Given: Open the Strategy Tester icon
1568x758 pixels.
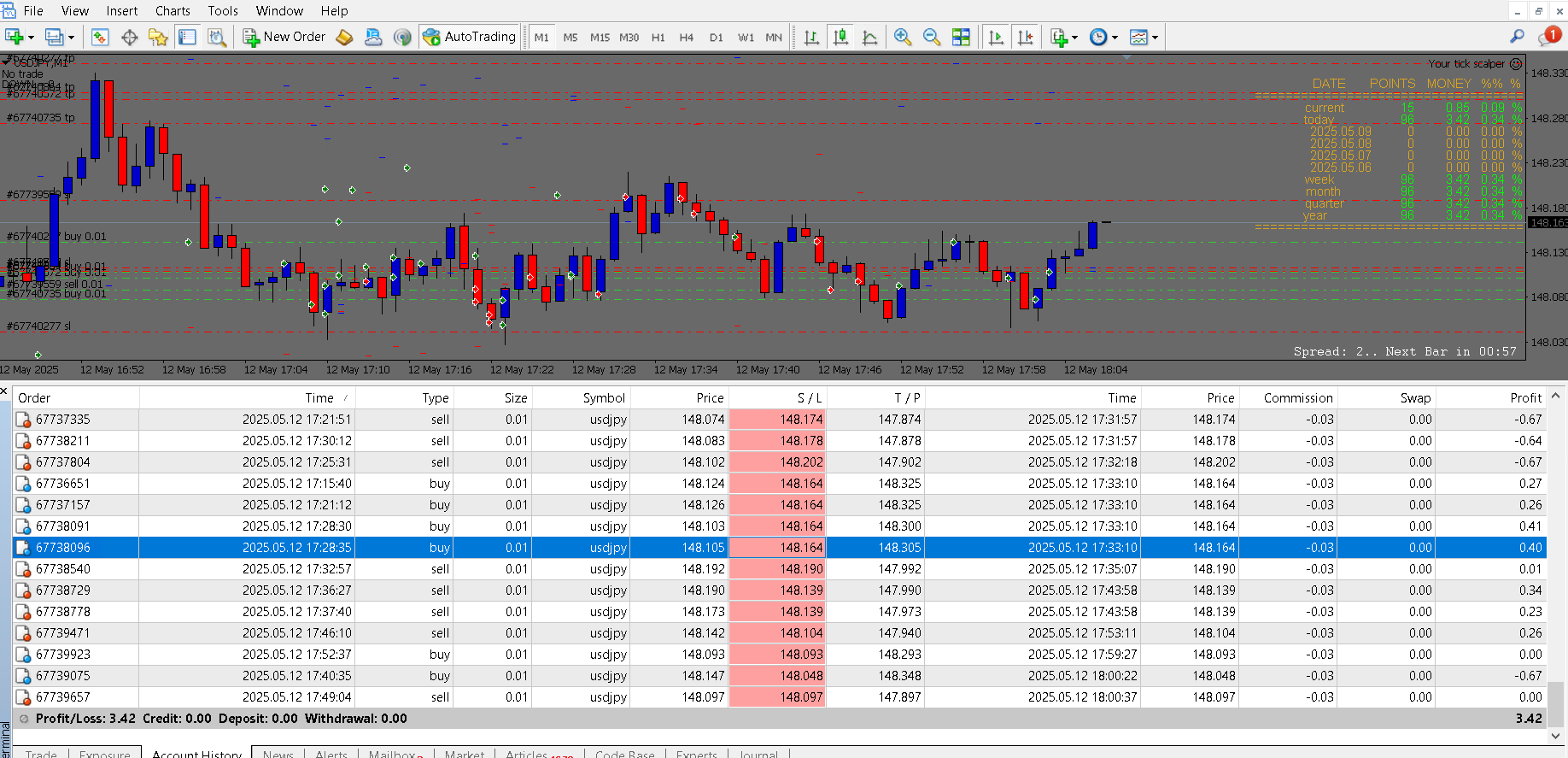Looking at the screenshot, I should tap(217, 37).
